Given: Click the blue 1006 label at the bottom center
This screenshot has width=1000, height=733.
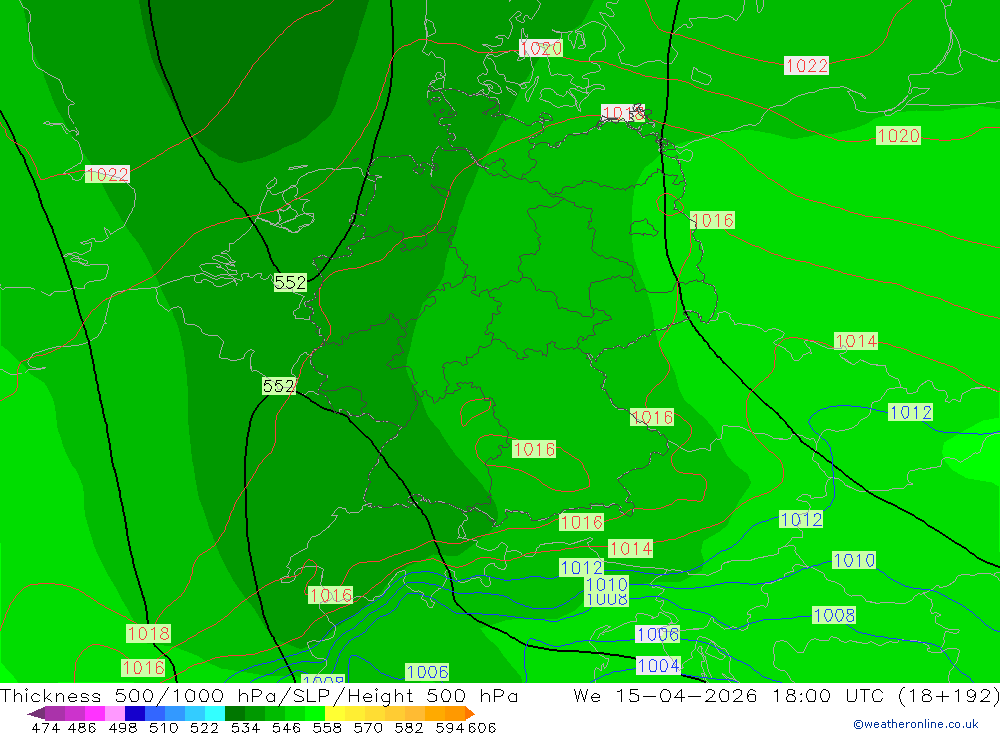Looking at the screenshot, I should pos(427,672).
